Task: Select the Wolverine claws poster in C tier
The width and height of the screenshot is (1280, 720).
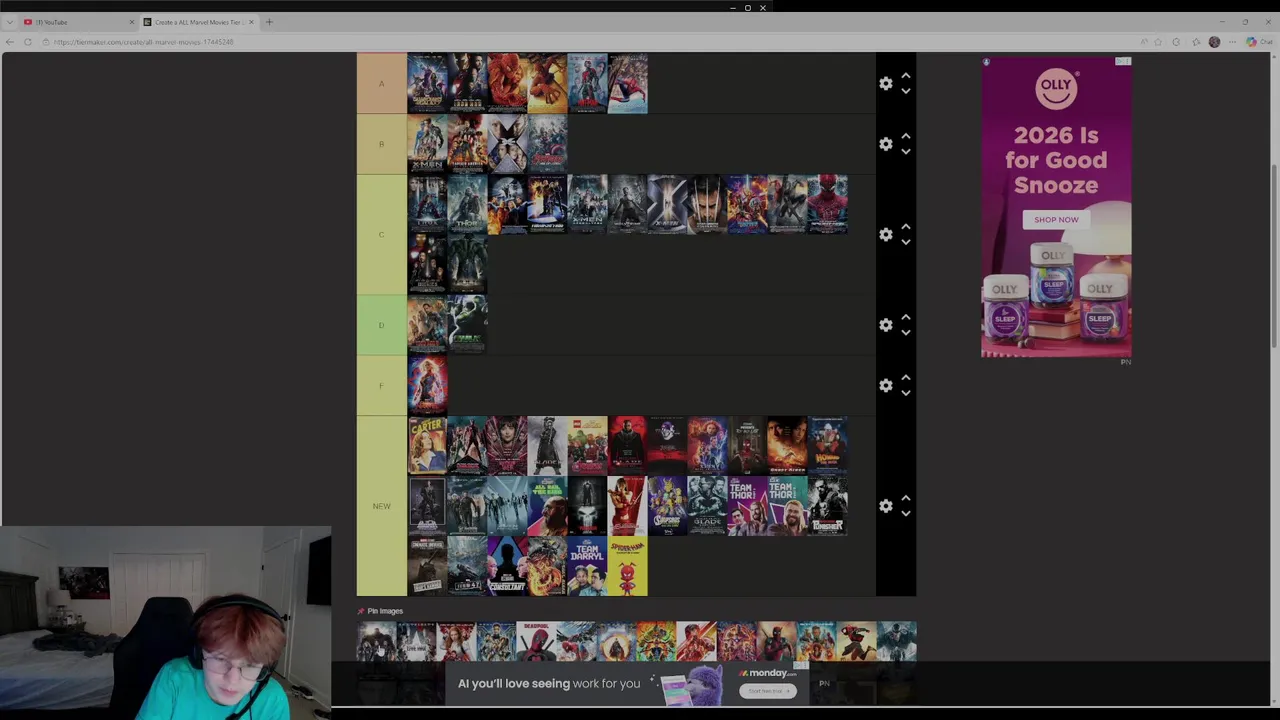Action: 707,204
